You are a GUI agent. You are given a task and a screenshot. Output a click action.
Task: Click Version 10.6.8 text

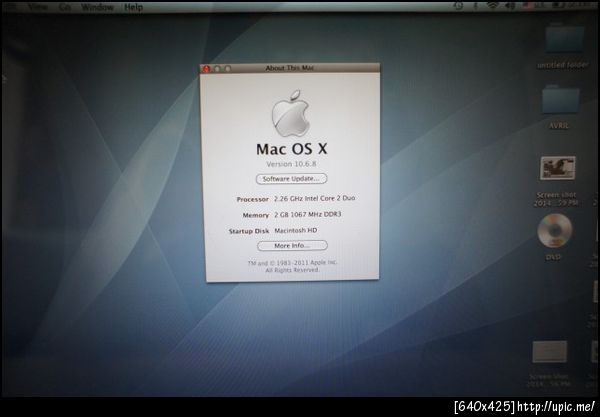[x=291, y=164]
